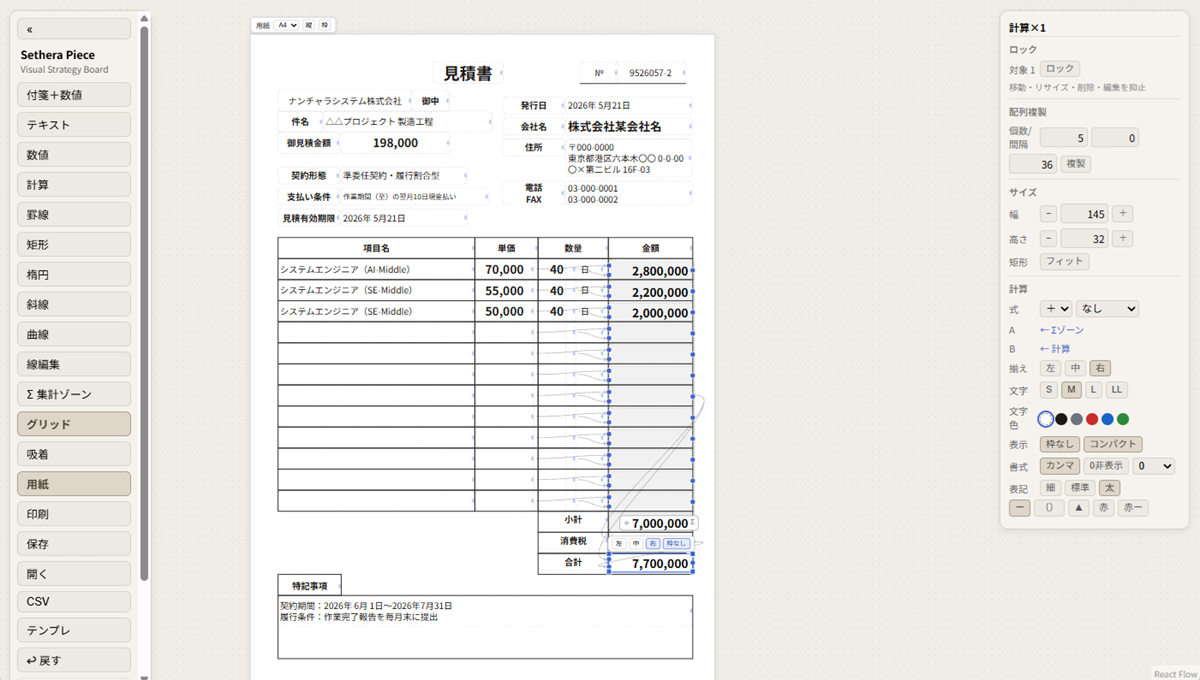This screenshot has height=680, width=1200.
Task: Edit the spacing field showing 36
Action: pos(1032,164)
